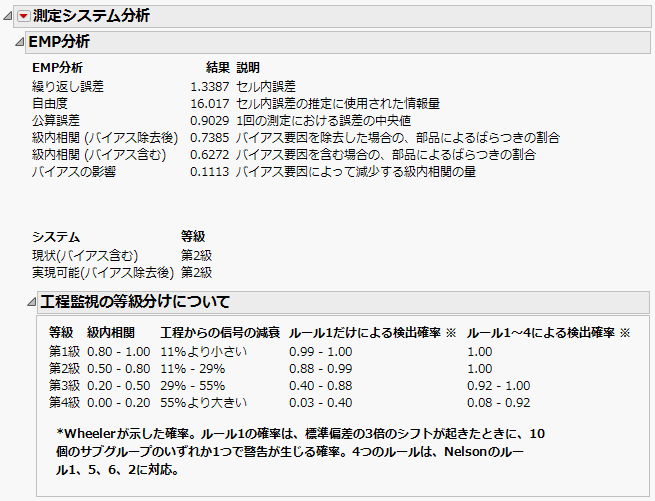Select 第2級 grade for 実現可能(バイアス除去後)
This screenshot has width=655, height=501.
[x=196, y=272]
